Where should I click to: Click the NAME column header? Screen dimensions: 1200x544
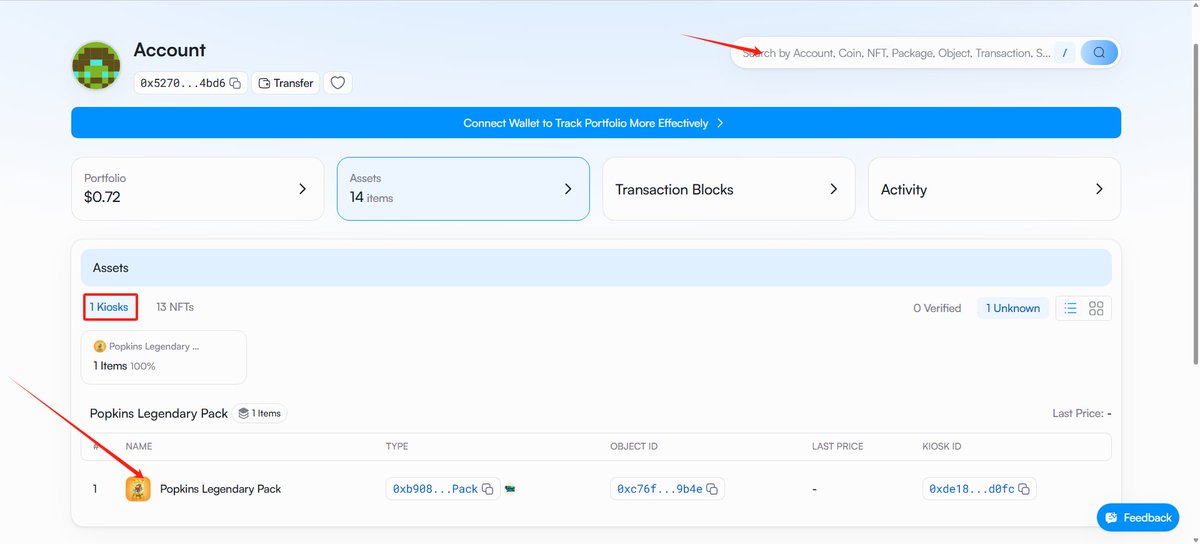point(139,446)
